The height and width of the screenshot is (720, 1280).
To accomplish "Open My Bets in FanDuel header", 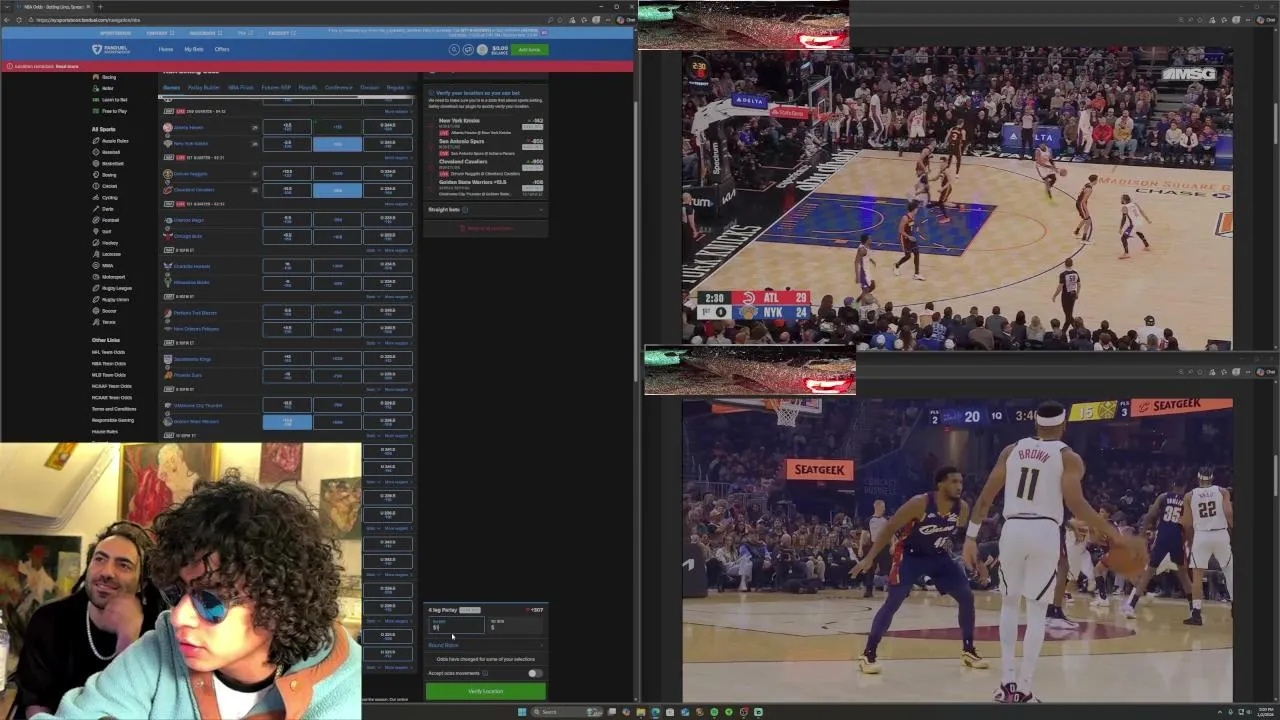I will (193, 49).
